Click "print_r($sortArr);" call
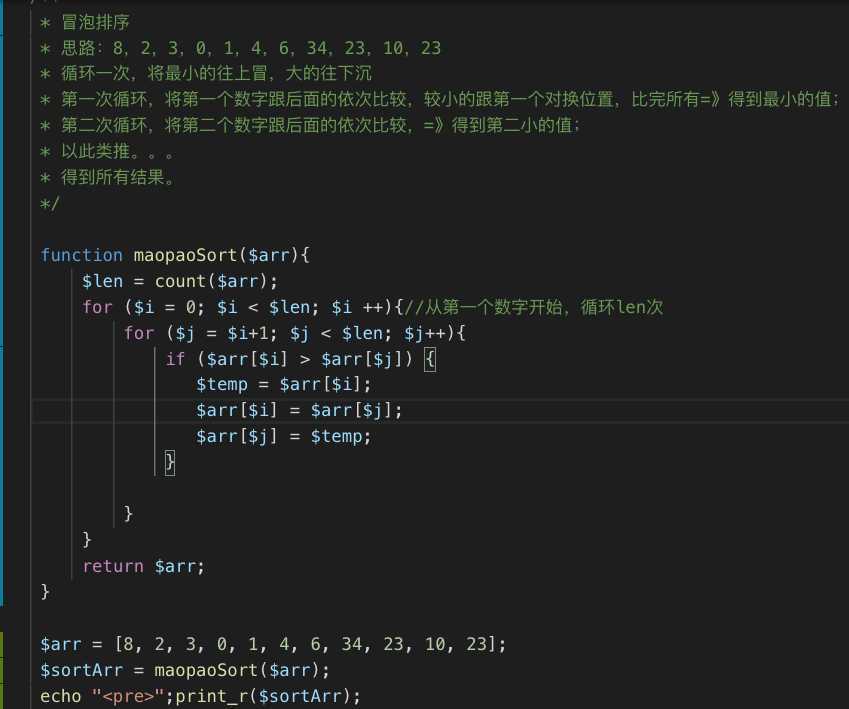Screen dimensions: 849x709 coord(268,697)
